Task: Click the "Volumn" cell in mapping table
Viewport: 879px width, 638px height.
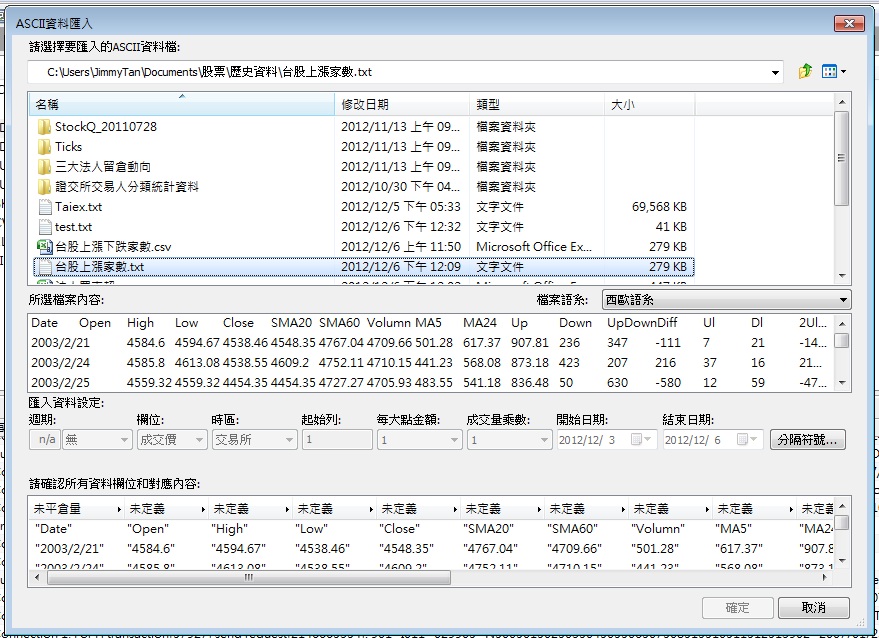Action: point(658,529)
